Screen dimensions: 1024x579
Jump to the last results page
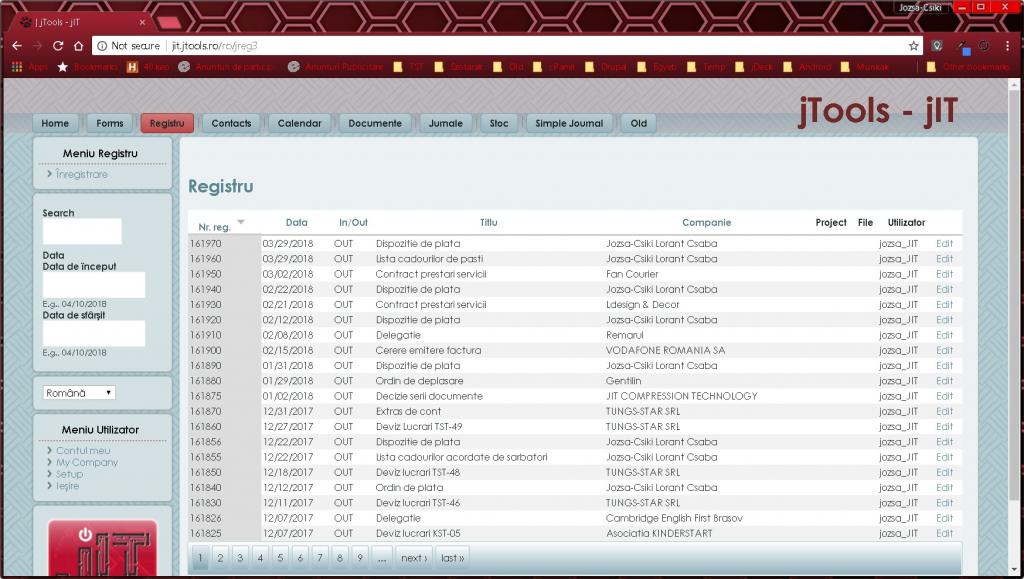[452, 558]
